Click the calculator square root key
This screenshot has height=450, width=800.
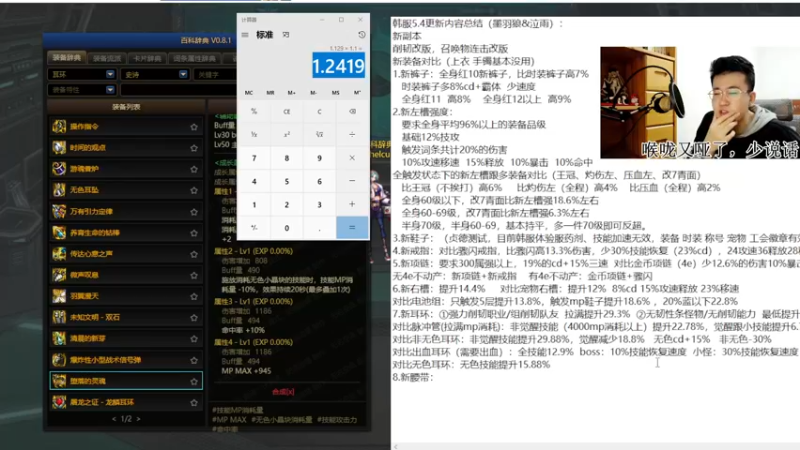[x=319, y=135]
